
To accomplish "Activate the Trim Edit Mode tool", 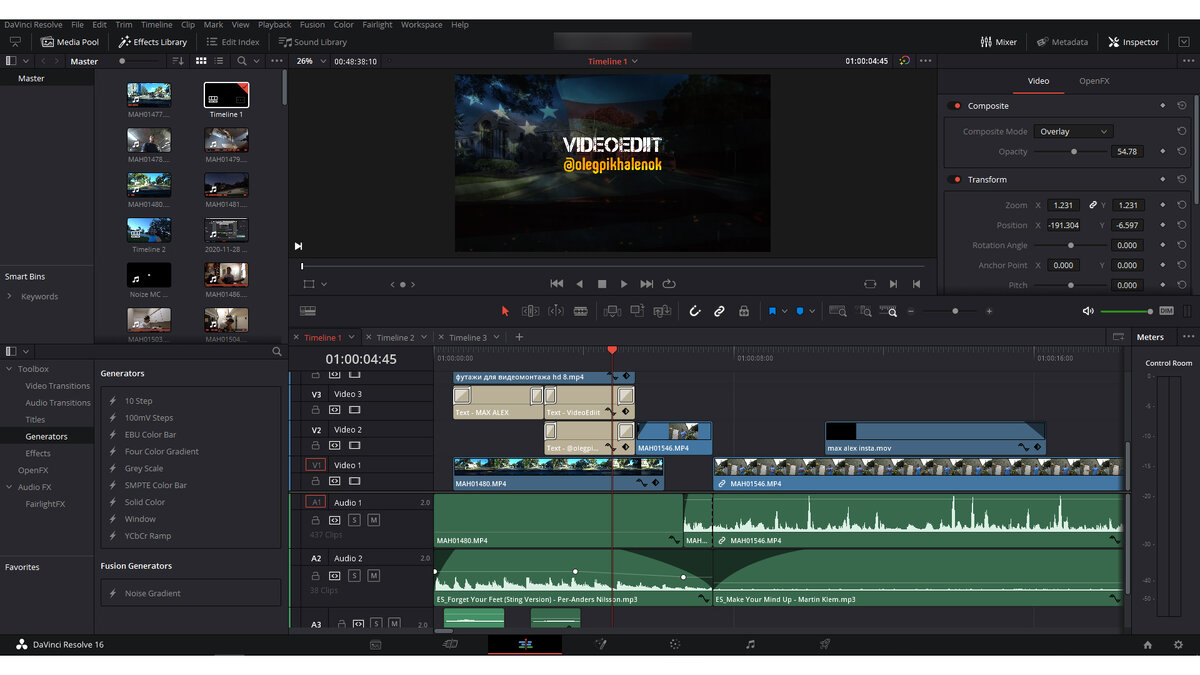I will (531, 311).
